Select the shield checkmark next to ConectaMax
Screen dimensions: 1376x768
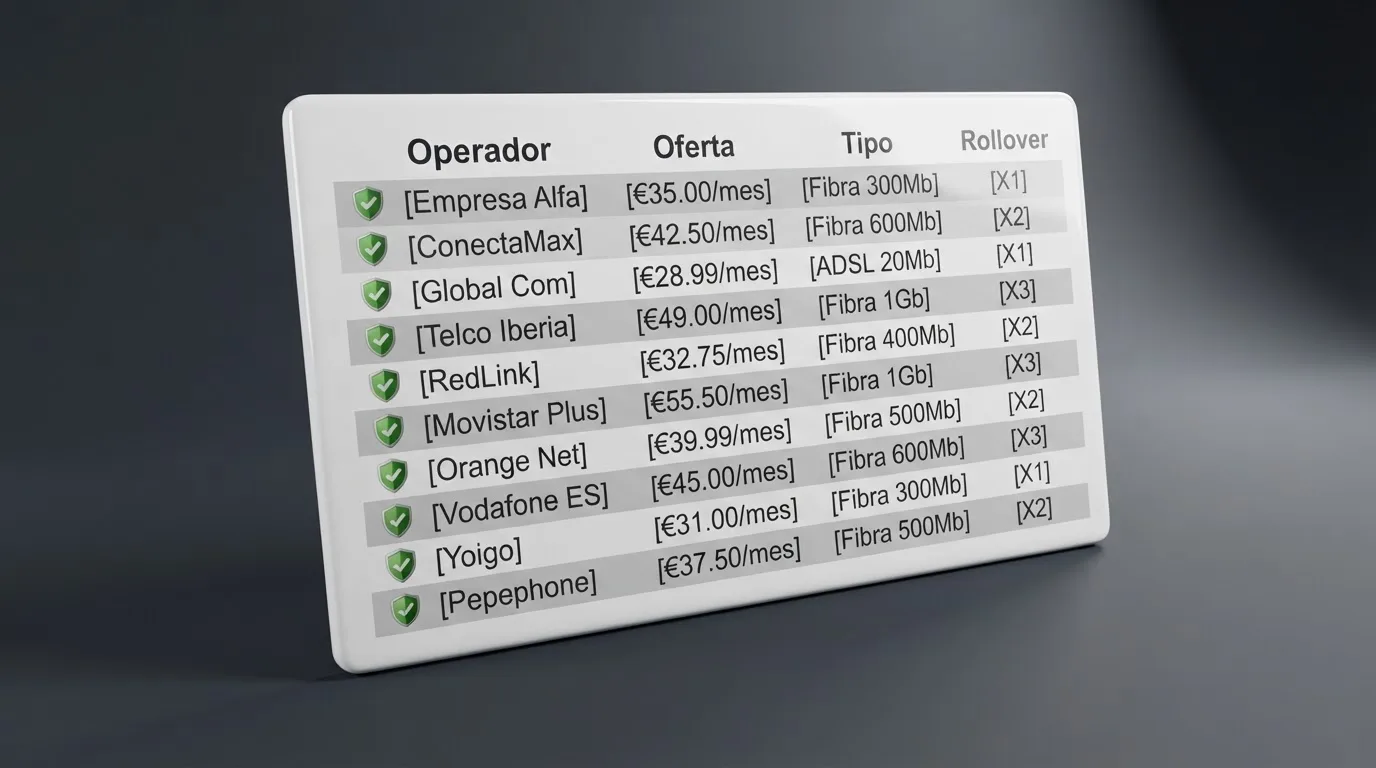(x=372, y=248)
